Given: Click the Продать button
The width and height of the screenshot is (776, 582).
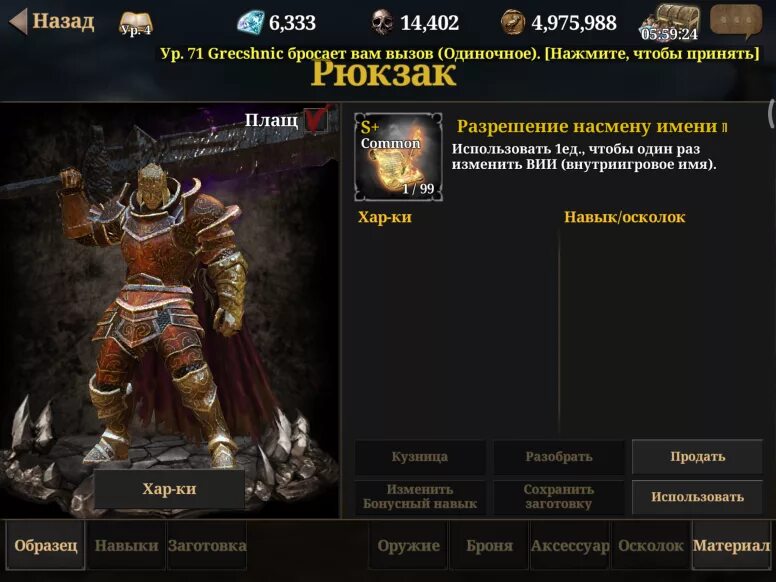Looking at the screenshot, I should pyautogui.click(x=698, y=457).
